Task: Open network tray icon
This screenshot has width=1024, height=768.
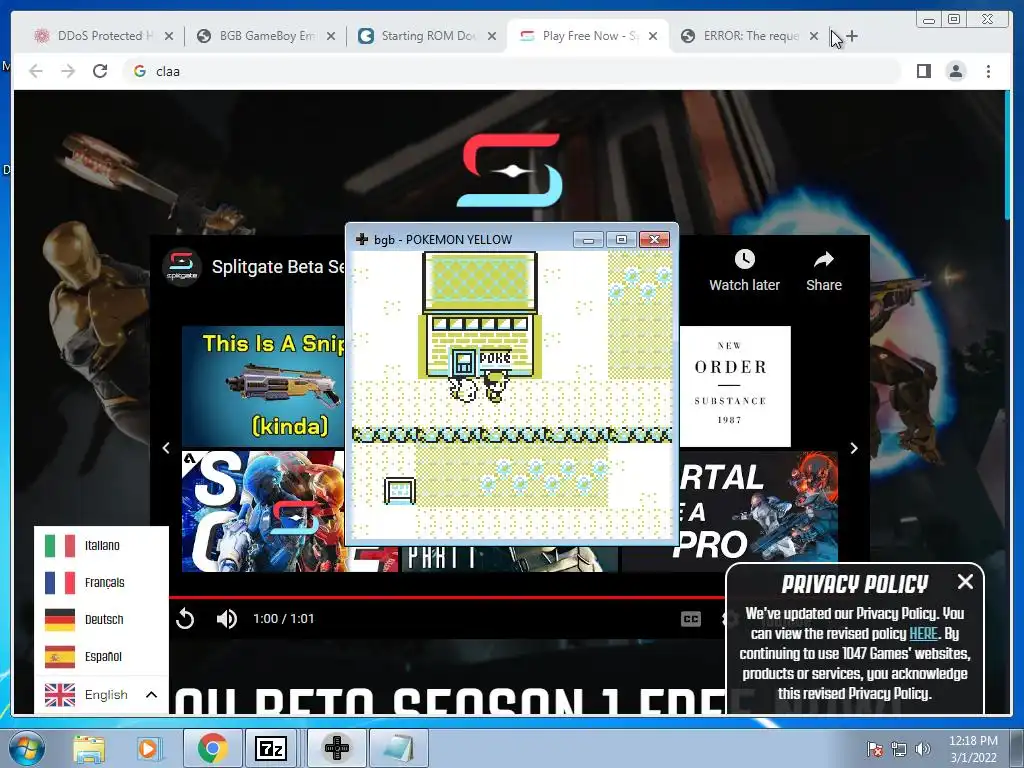Action: tap(899, 748)
